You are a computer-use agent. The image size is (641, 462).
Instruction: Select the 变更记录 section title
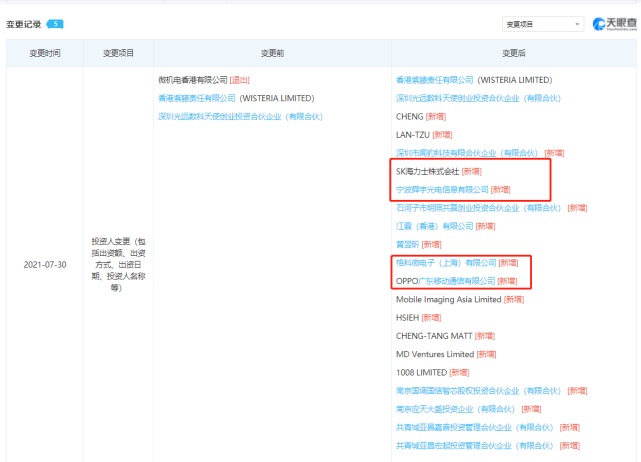tap(24, 24)
